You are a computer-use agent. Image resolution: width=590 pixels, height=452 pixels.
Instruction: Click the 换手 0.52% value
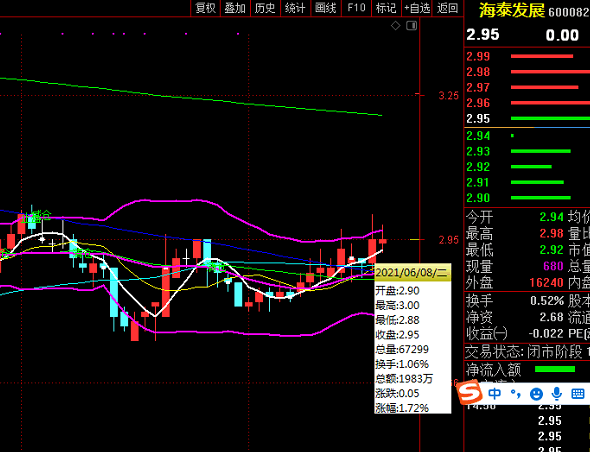click(x=547, y=301)
